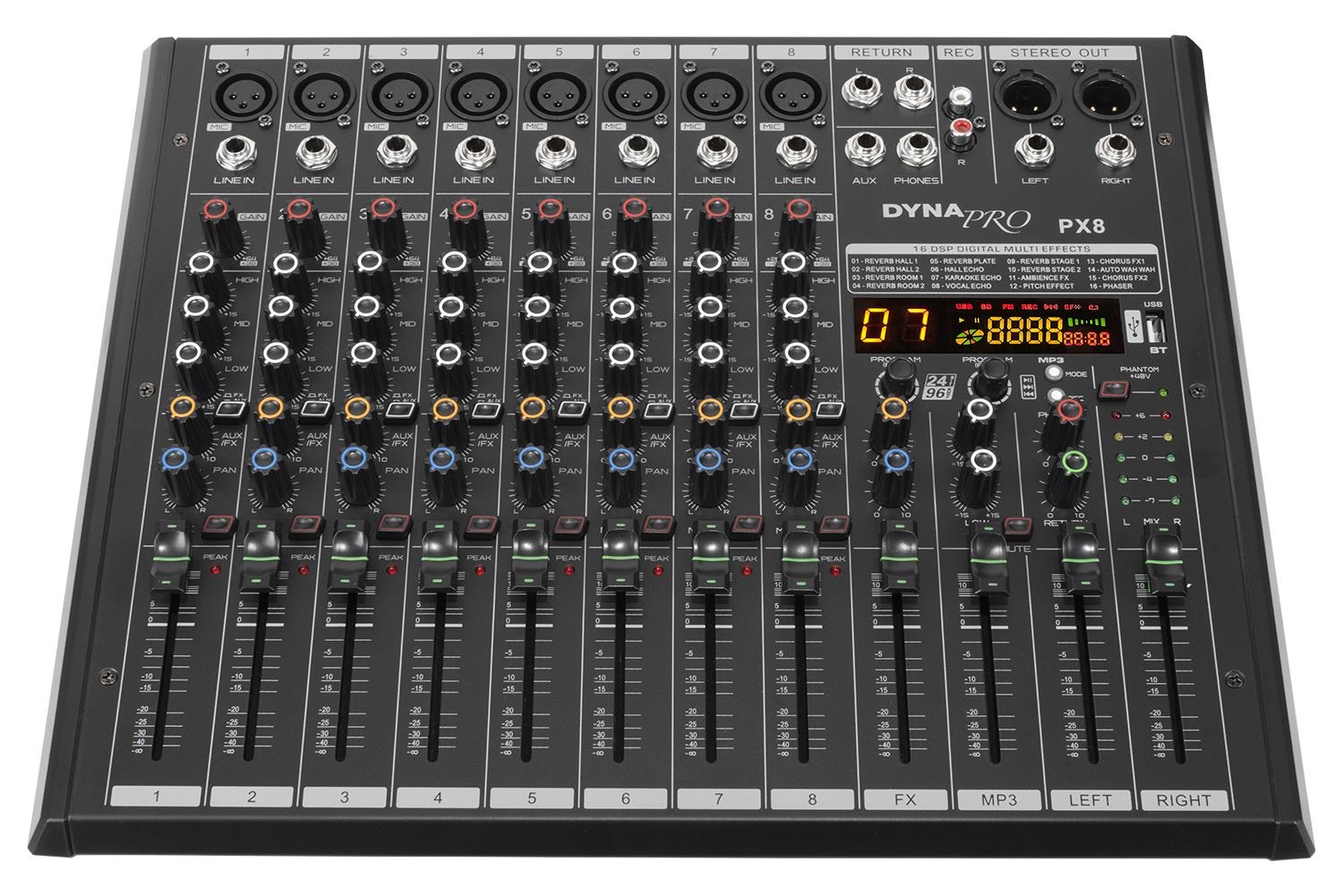Click the '07 - KARAOKE ECHO' effect text
This screenshot has height=896, width=1343.
coord(965,277)
